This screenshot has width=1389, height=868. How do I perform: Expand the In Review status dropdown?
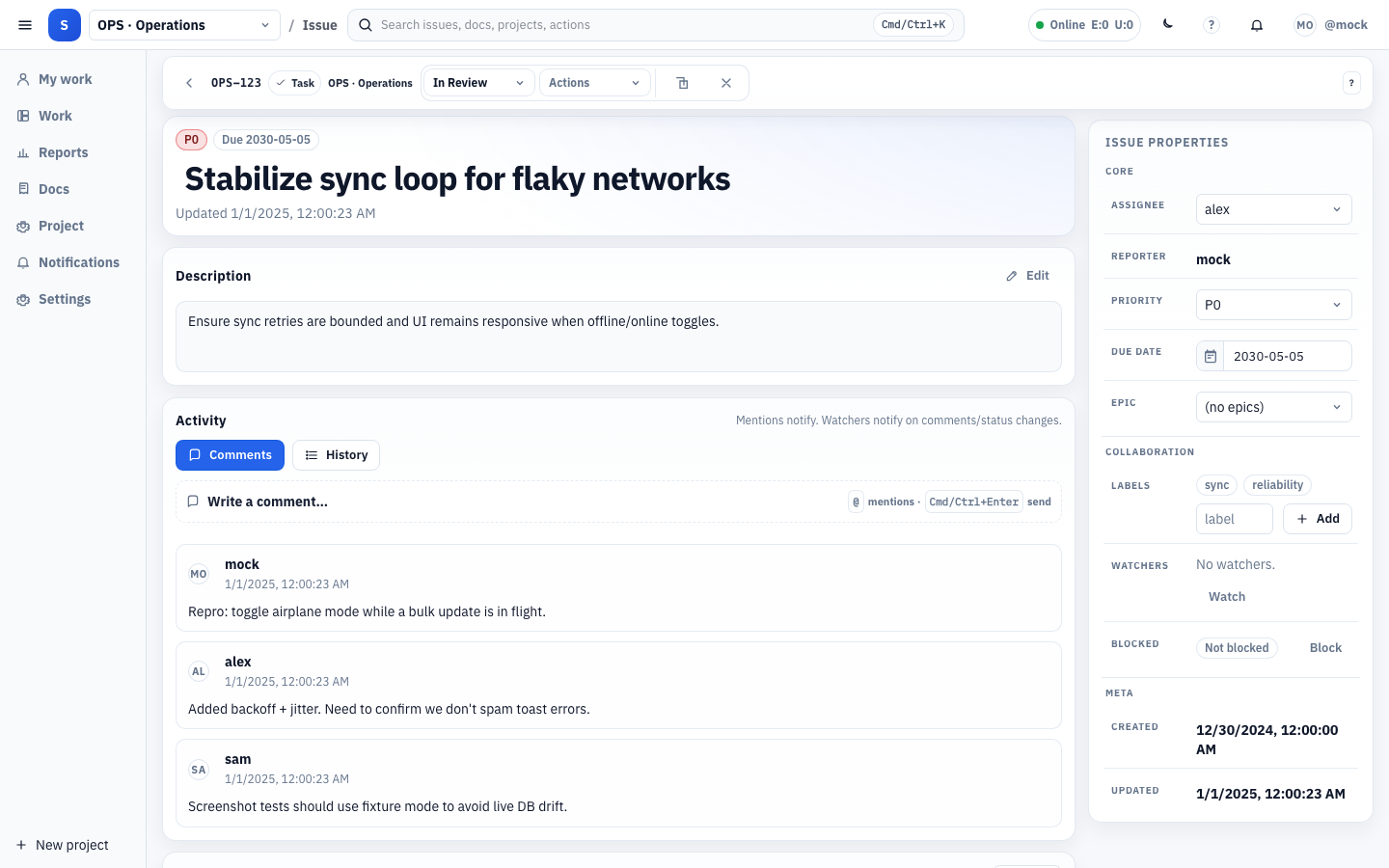[x=478, y=83]
